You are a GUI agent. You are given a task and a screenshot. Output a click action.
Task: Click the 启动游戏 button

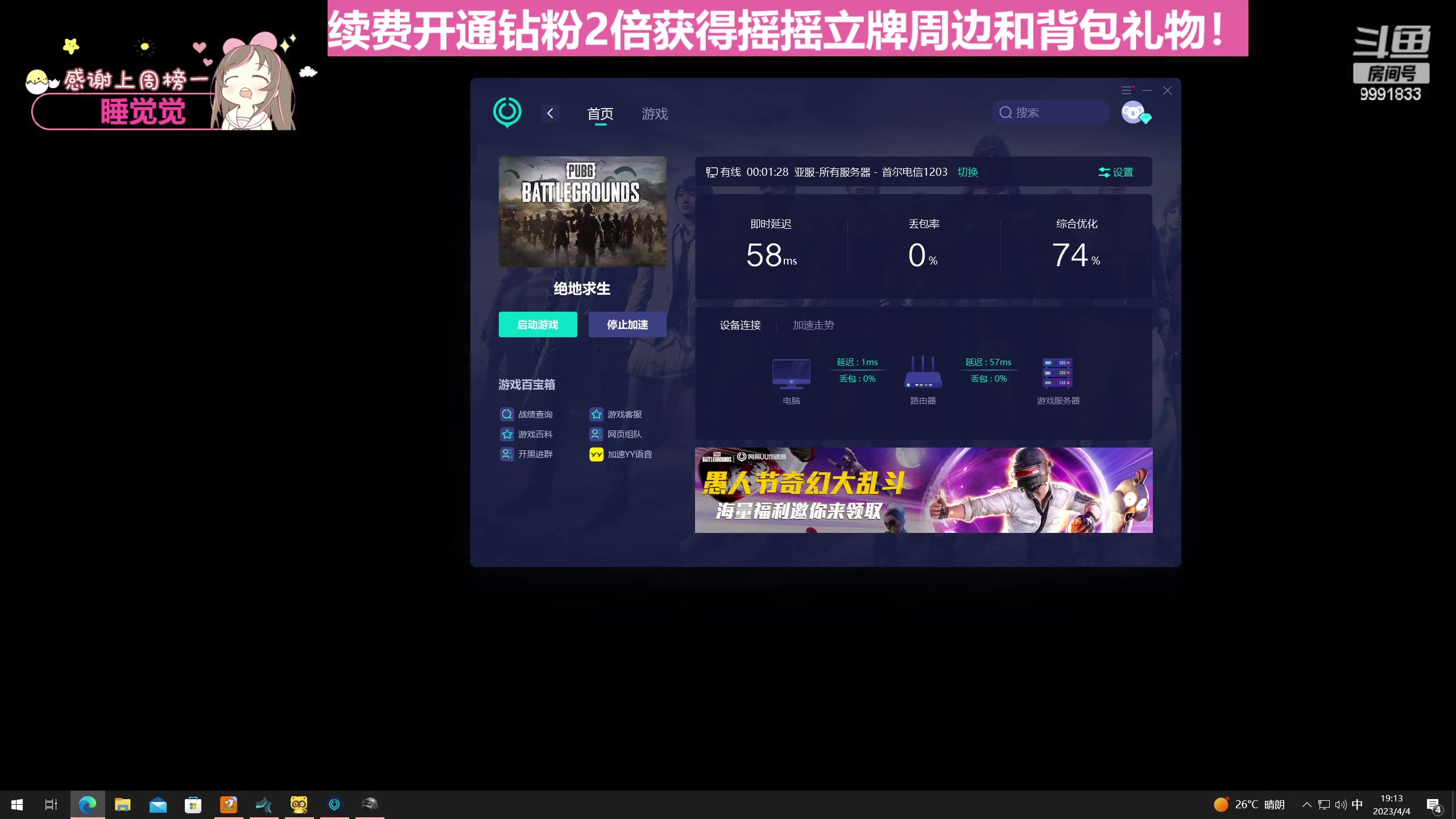click(537, 324)
